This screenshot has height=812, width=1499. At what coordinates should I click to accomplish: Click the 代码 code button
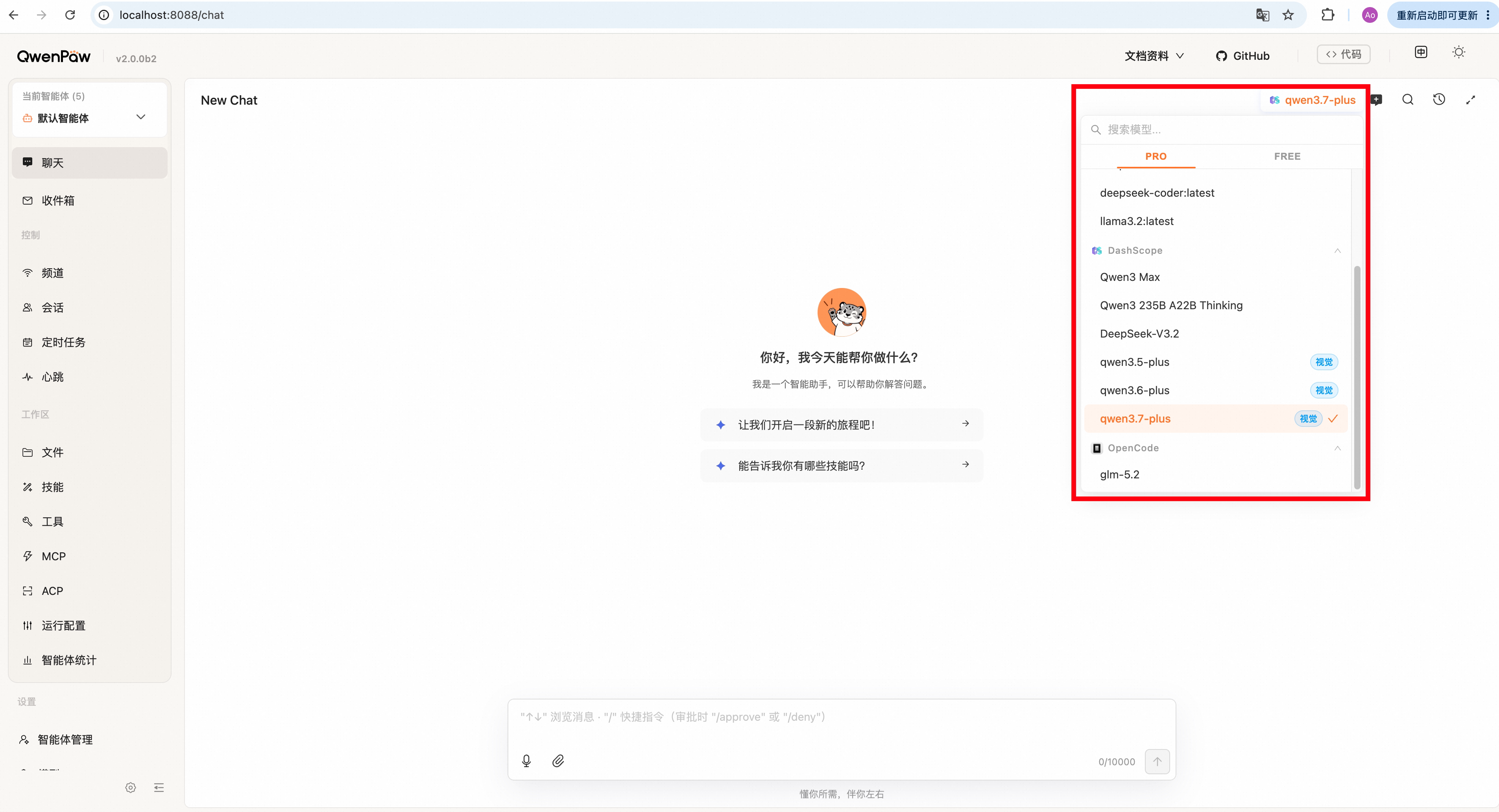(1344, 54)
